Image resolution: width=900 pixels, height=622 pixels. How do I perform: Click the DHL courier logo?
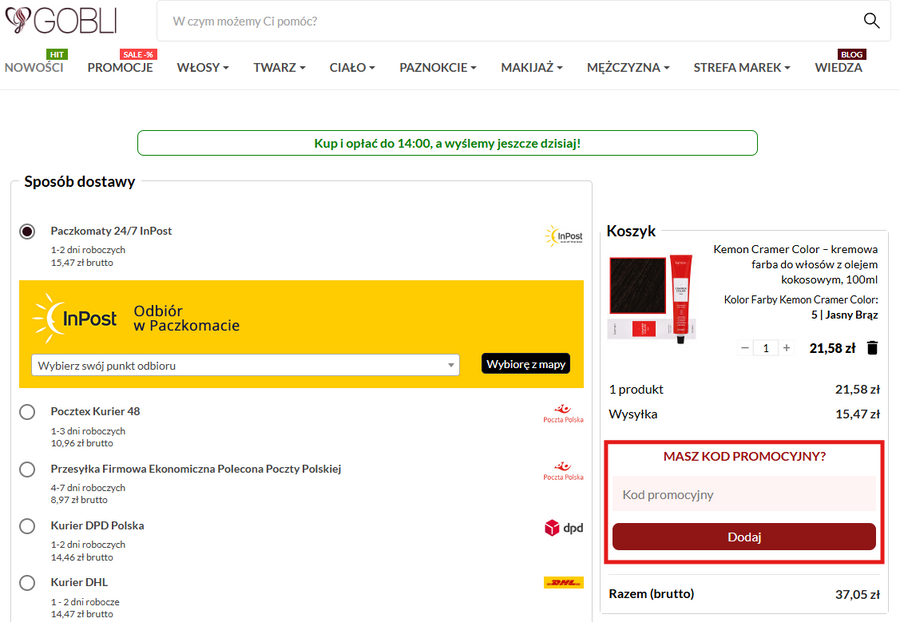[x=564, y=582]
